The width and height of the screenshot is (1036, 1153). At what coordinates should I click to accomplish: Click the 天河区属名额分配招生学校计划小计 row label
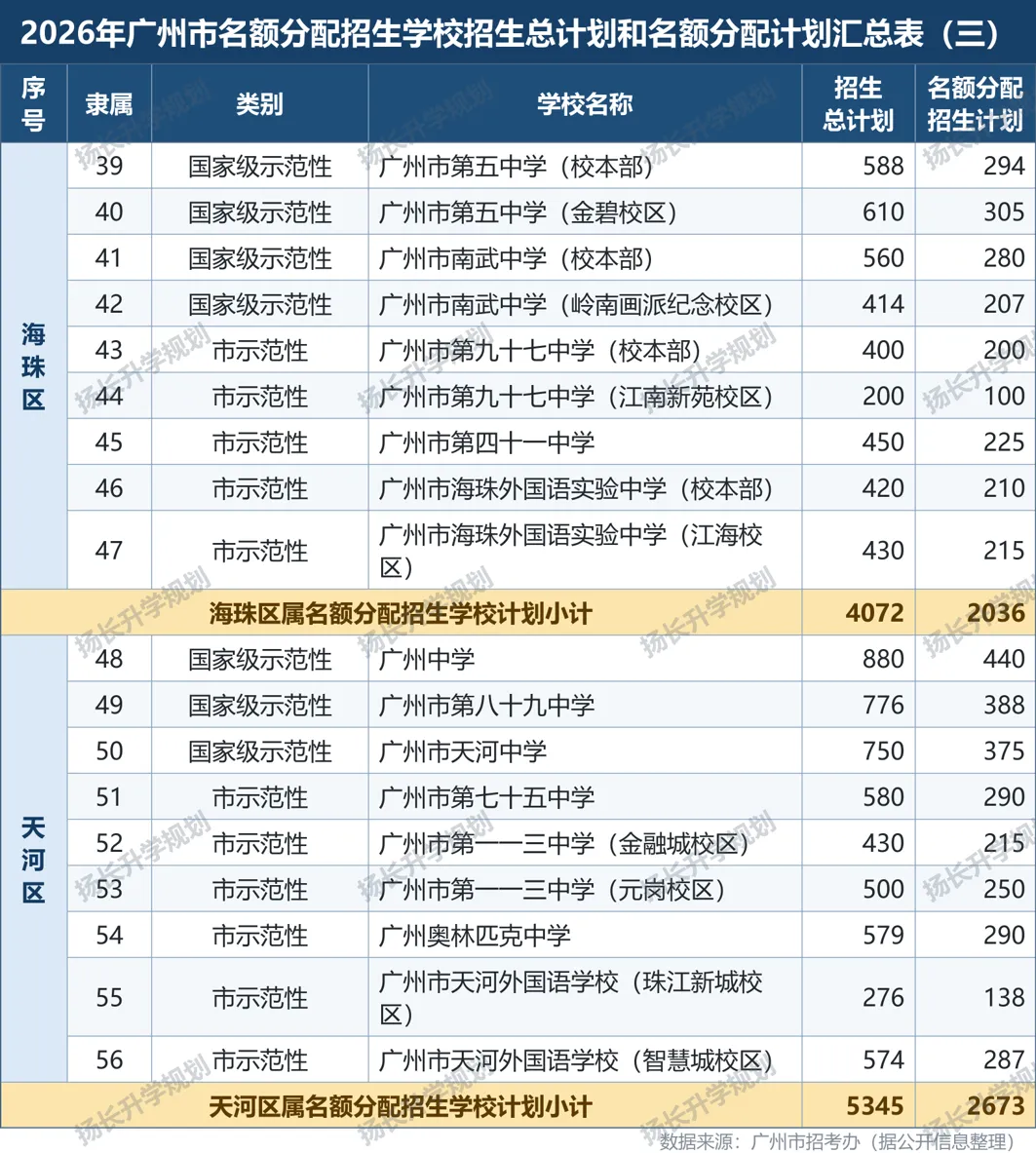click(x=400, y=1106)
